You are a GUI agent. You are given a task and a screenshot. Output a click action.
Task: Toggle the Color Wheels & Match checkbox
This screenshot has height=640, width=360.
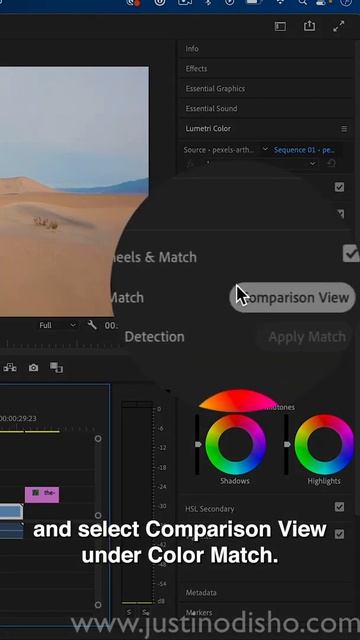click(x=351, y=253)
